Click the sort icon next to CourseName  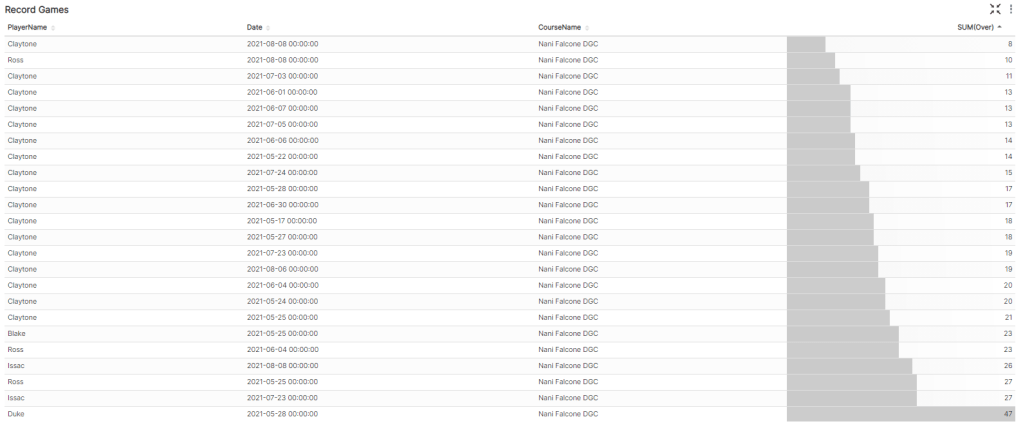click(x=587, y=28)
